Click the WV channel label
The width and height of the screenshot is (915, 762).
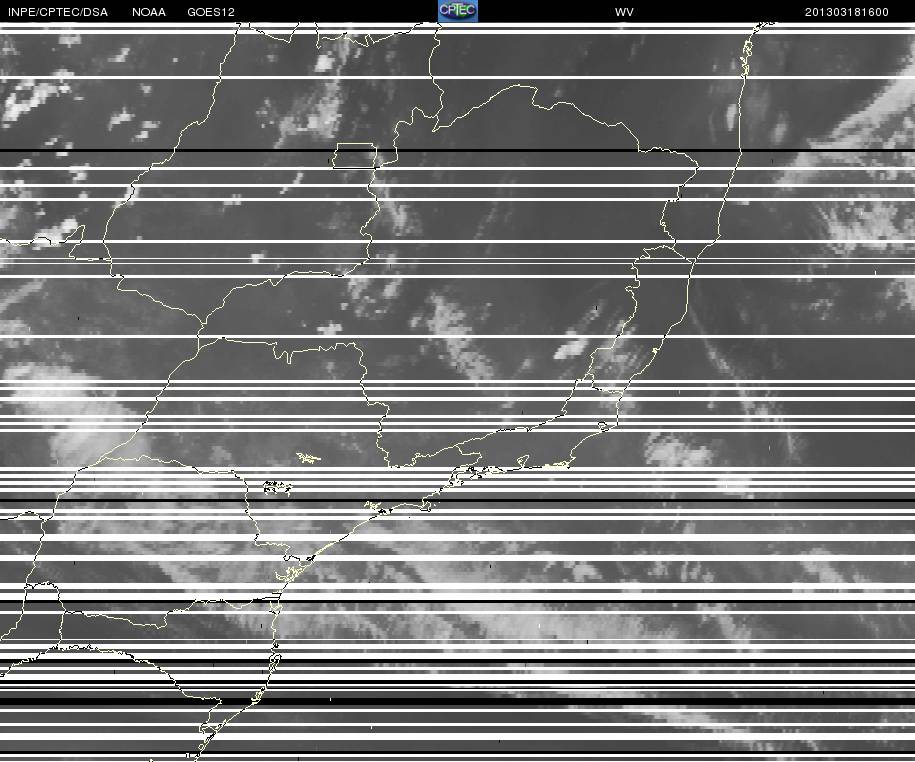[x=624, y=12]
